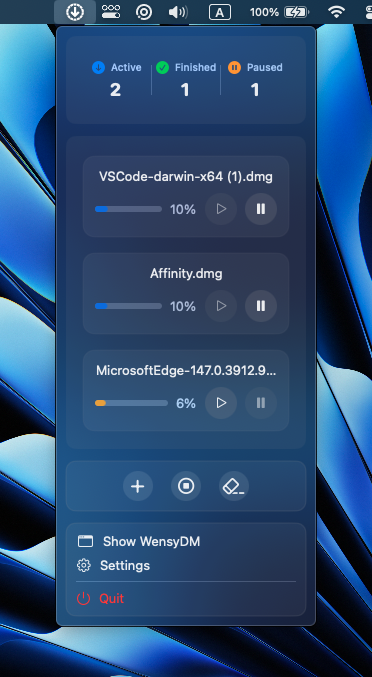The width and height of the screenshot is (372, 677).
Task: Click the Finished label text
Action: coord(195,67)
